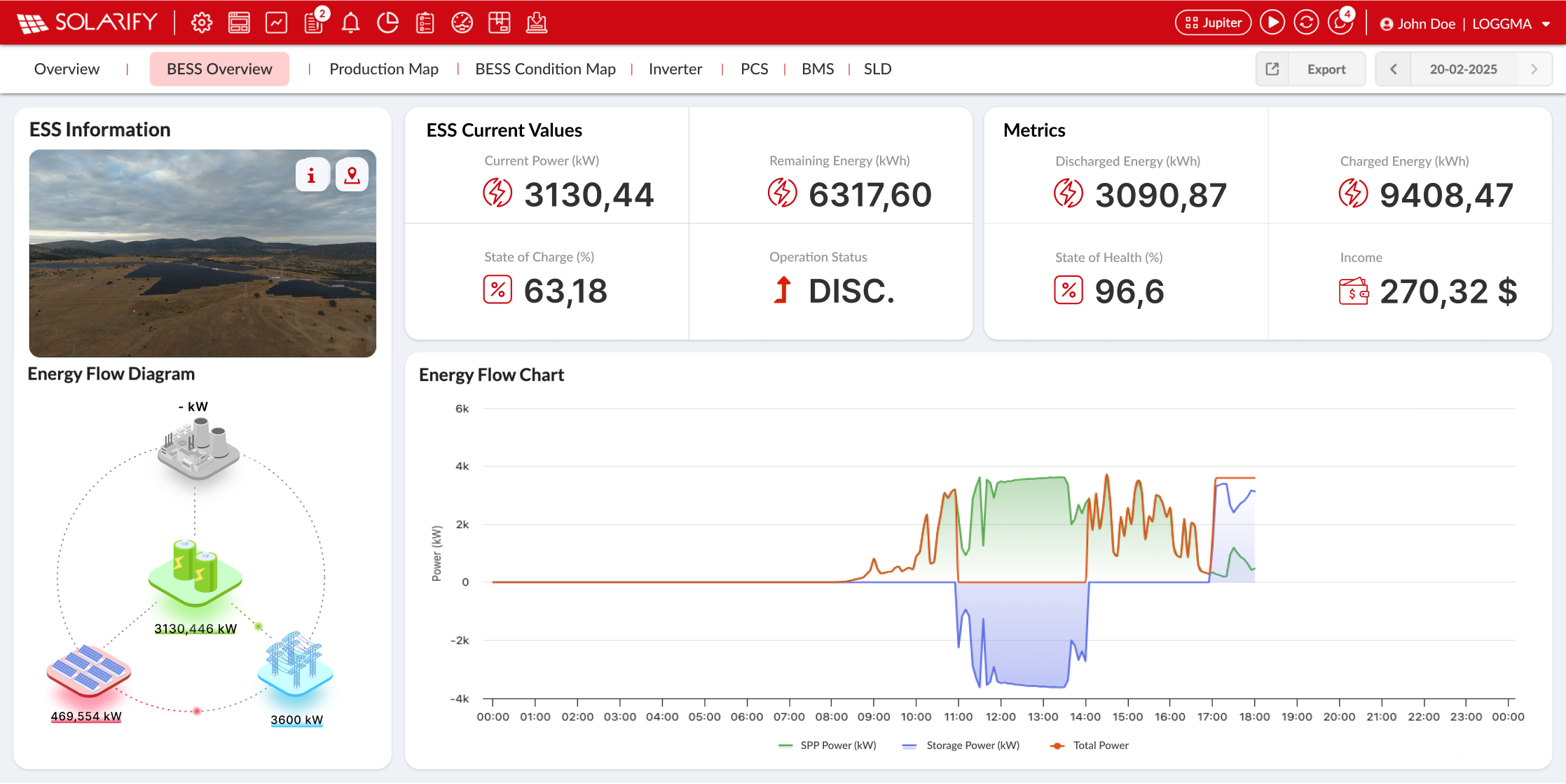Click the Export button
The width and height of the screenshot is (1566, 784).
point(1326,69)
